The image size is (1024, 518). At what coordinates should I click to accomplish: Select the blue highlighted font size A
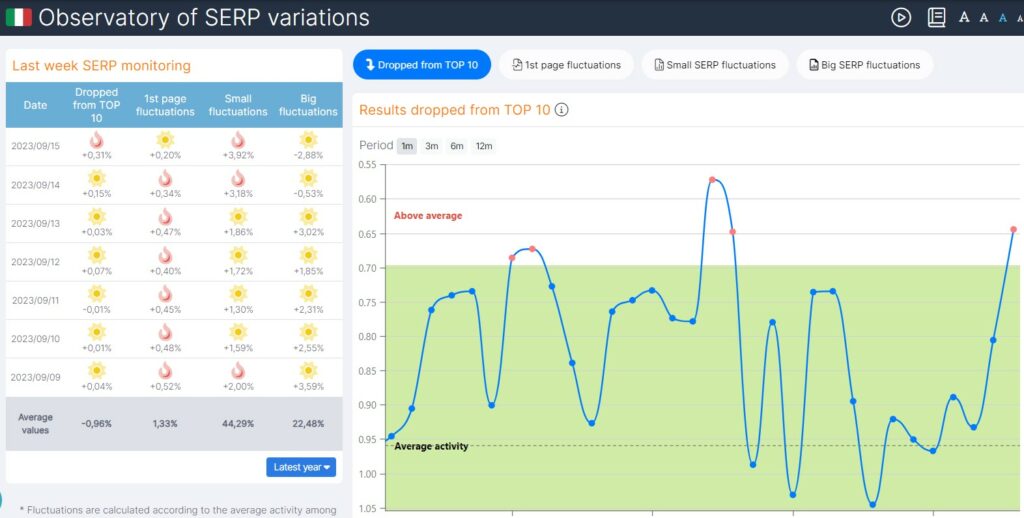1003,17
